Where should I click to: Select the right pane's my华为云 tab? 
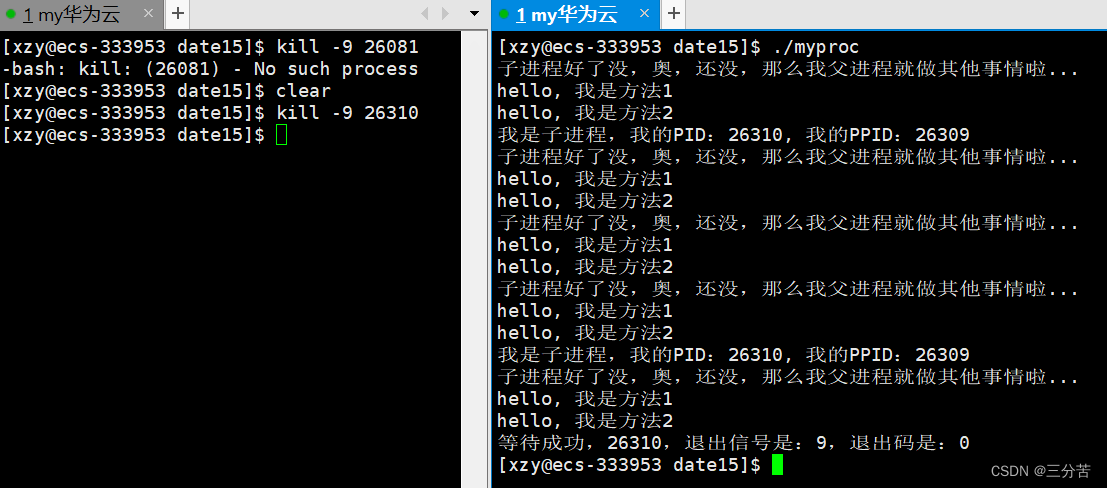point(576,14)
